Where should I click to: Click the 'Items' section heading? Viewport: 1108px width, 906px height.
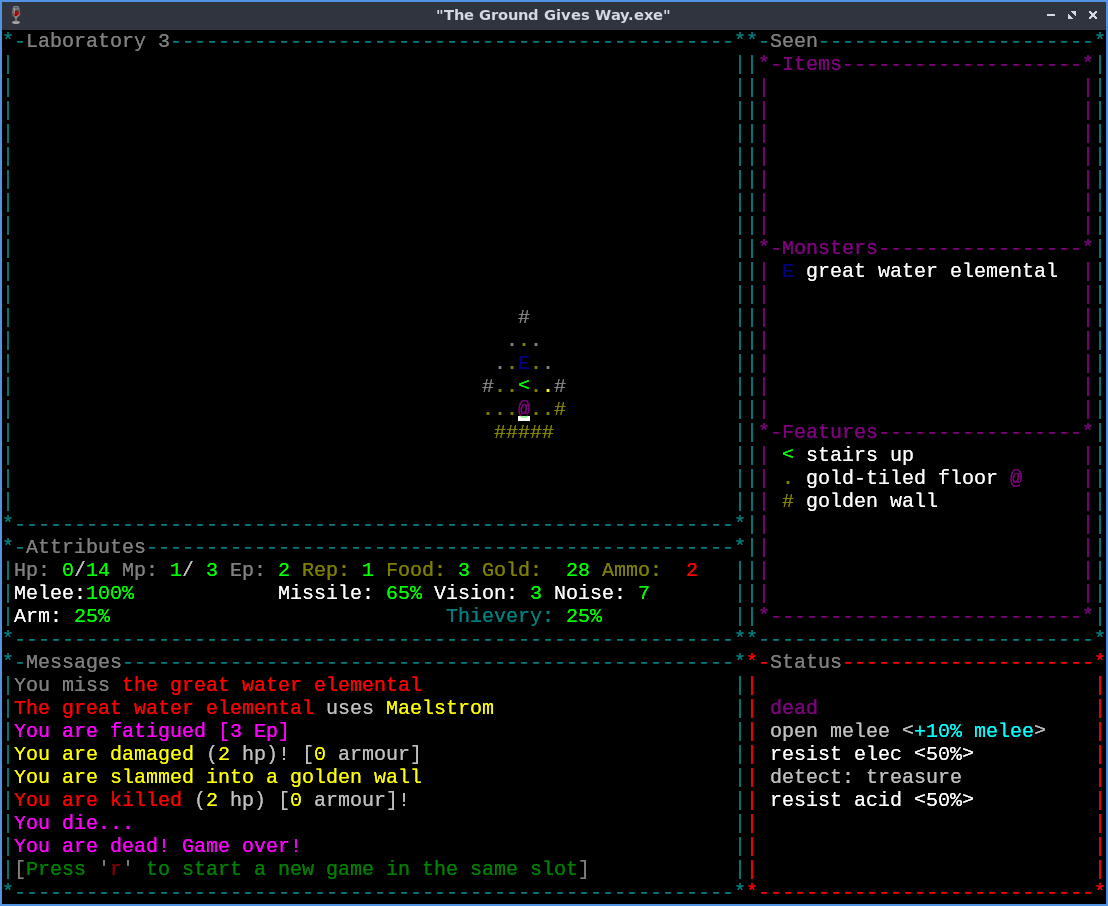click(x=811, y=64)
